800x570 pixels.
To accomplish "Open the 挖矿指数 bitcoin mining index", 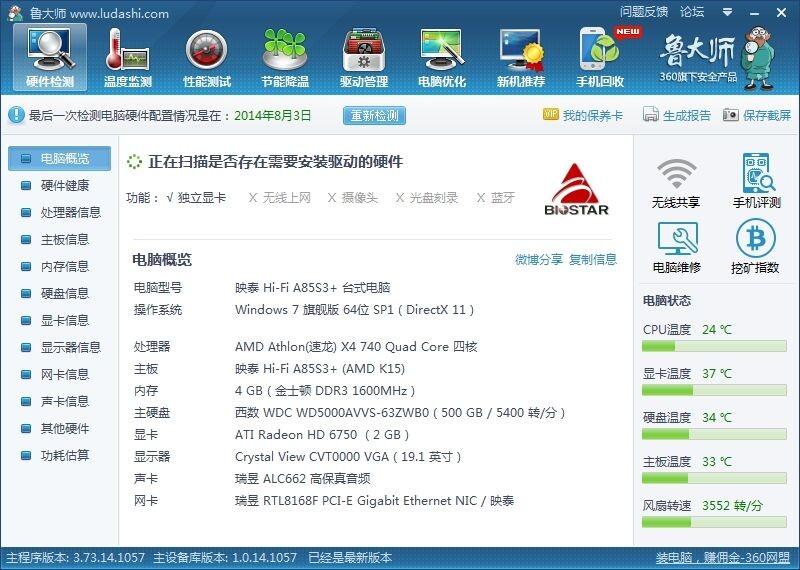I will [756, 247].
